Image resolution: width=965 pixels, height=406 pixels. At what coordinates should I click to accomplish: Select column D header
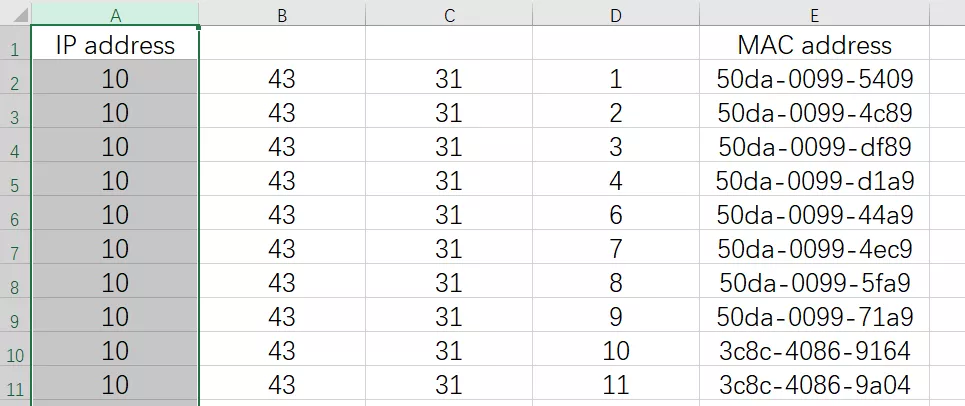(615, 14)
